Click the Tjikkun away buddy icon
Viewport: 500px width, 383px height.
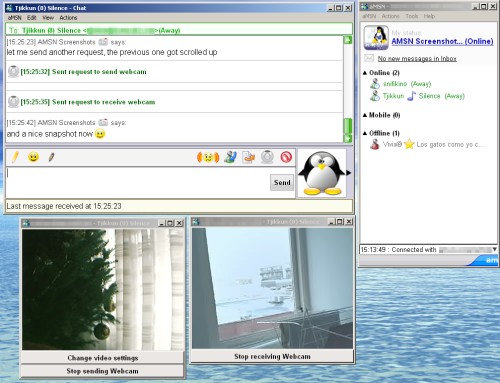click(x=375, y=96)
